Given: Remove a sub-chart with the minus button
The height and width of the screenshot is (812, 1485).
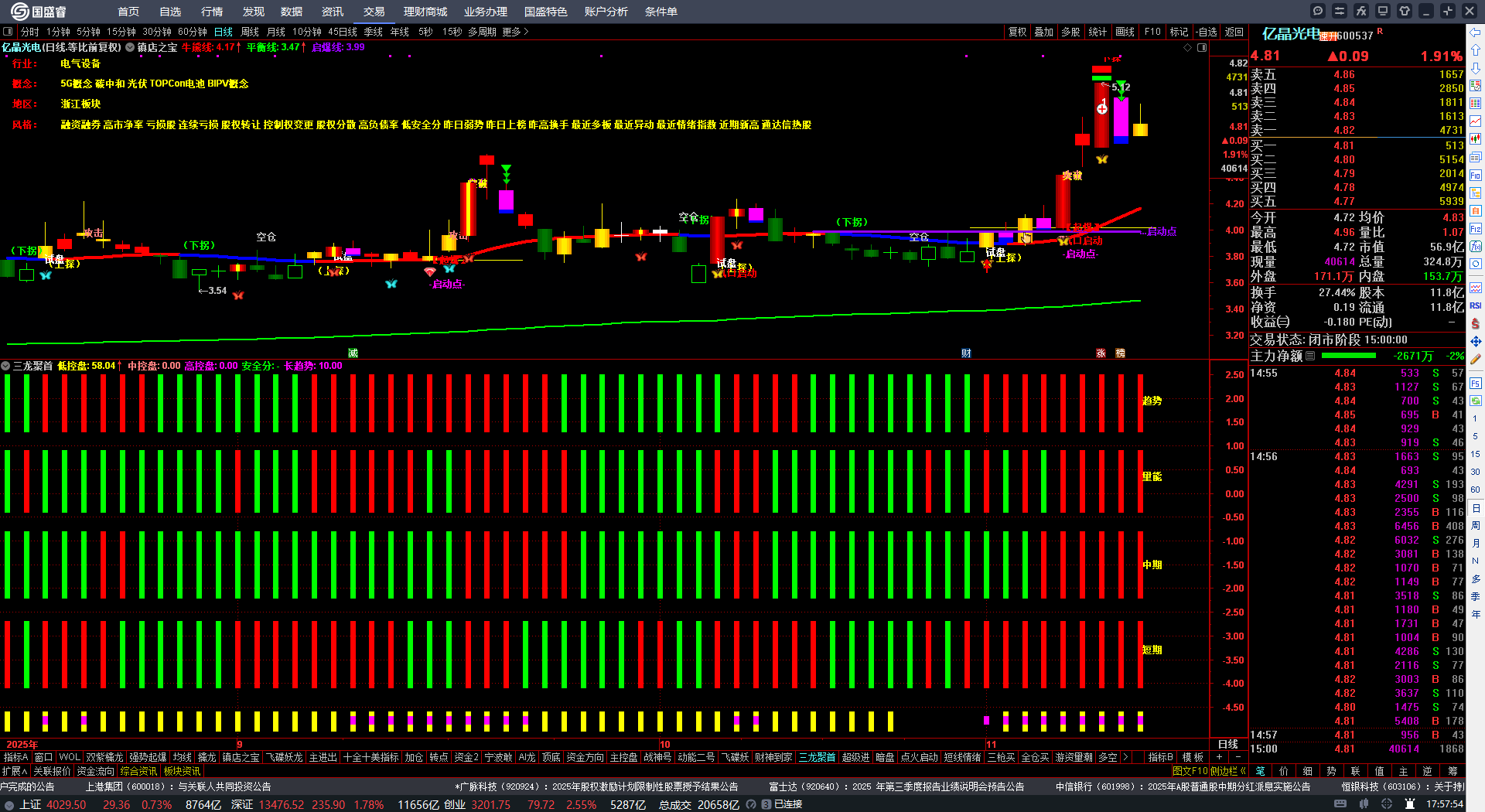Looking at the screenshot, I should [1237, 757].
